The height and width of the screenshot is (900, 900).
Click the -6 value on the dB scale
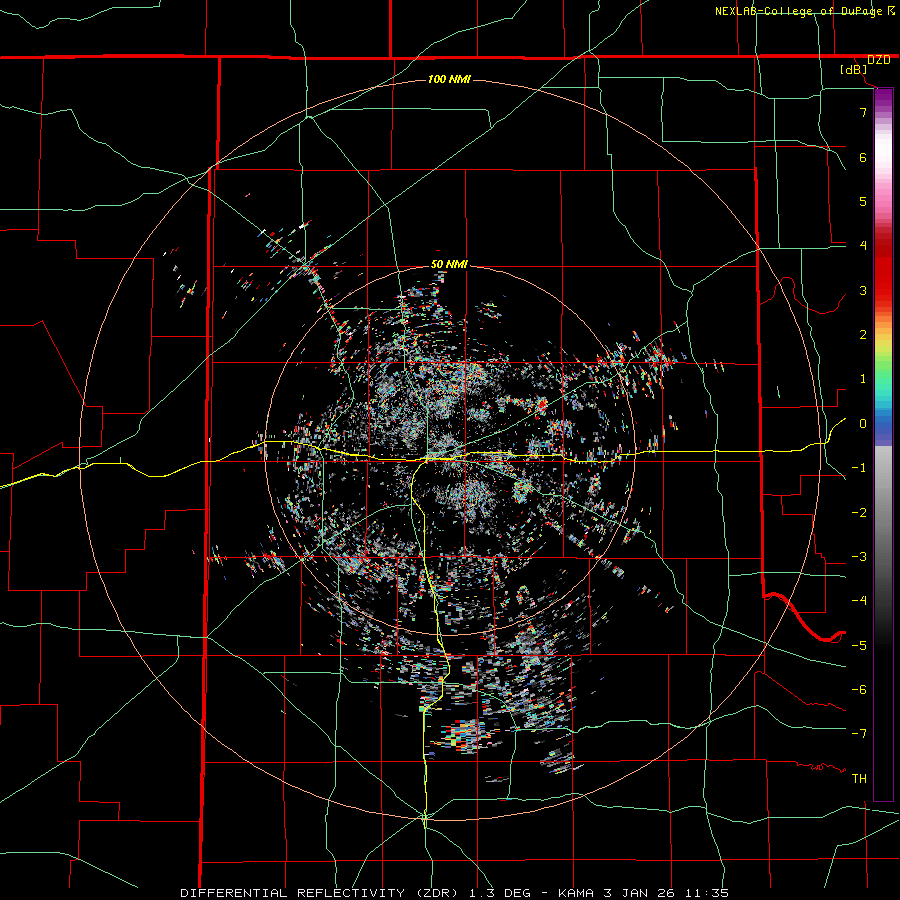click(x=859, y=690)
